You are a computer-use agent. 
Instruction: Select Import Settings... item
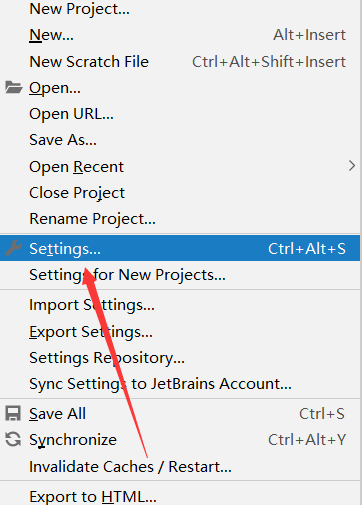tap(180, 305)
